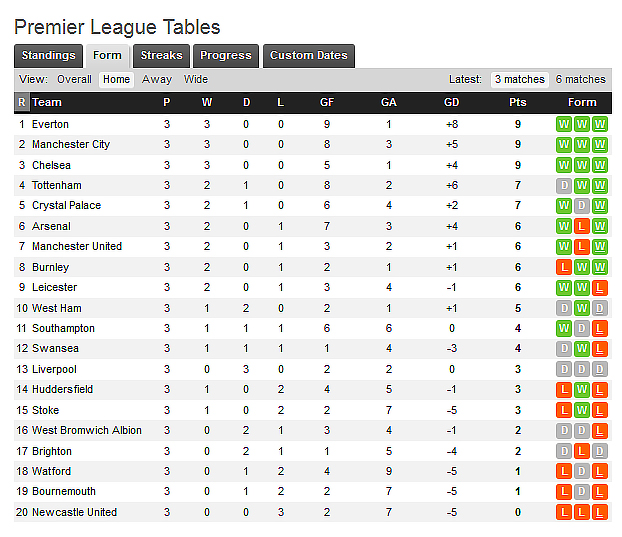Image resolution: width=622 pixels, height=537 pixels.
Task: Click Brighton's red L form badge
Action: pyautogui.click(x=582, y=451)
